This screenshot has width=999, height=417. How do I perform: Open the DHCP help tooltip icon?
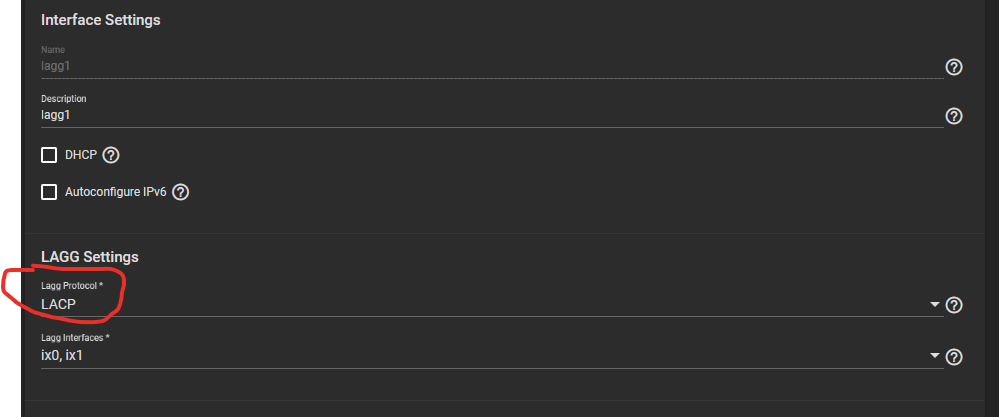[111, 155]
